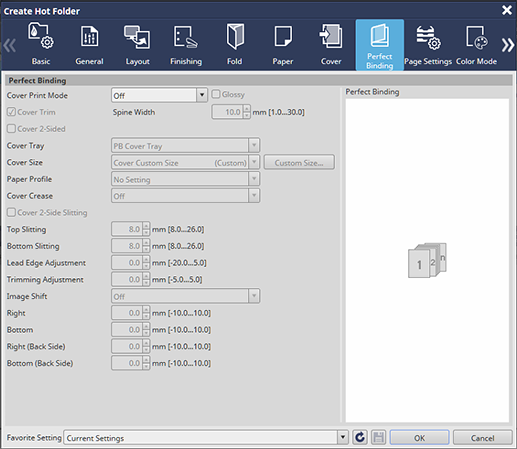Open the Favorite Setting dropdown
This screenshot has height=449, width=517.
tap(206, 437)
